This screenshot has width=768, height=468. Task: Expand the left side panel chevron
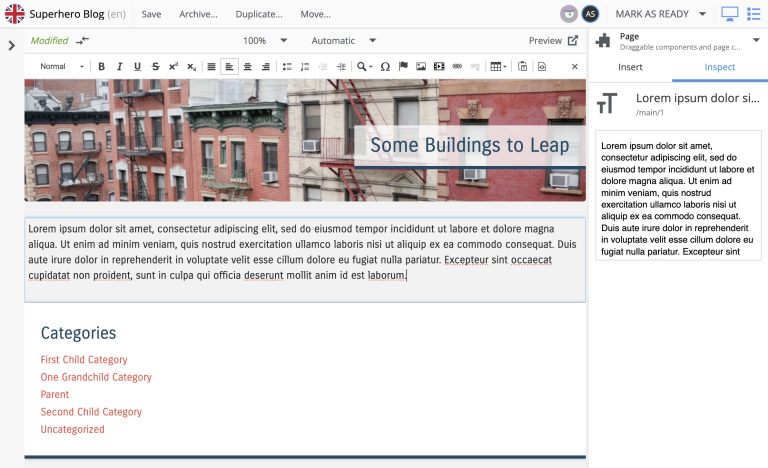tap(12, 46)
